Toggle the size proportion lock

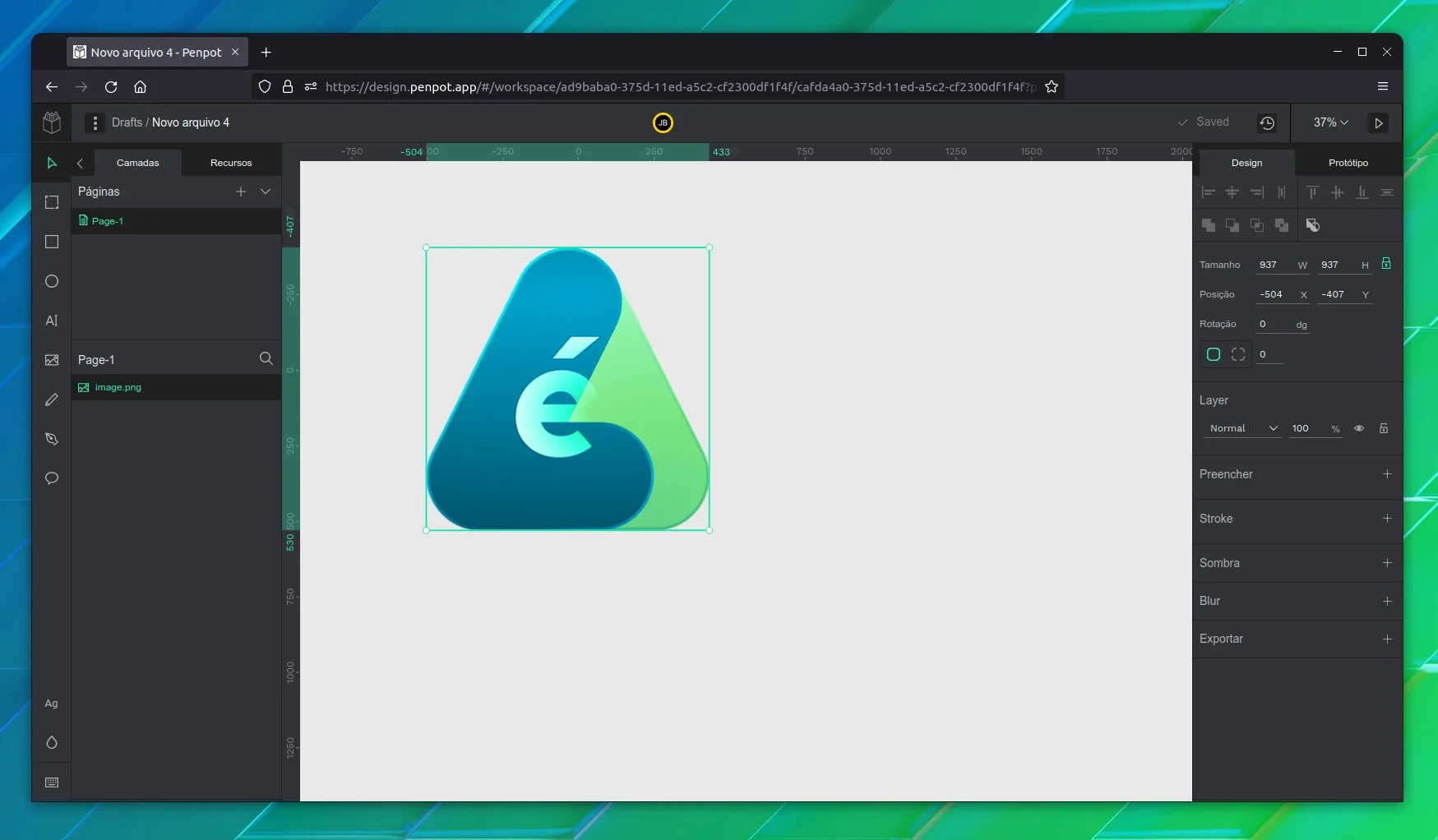click(1386, 264)
